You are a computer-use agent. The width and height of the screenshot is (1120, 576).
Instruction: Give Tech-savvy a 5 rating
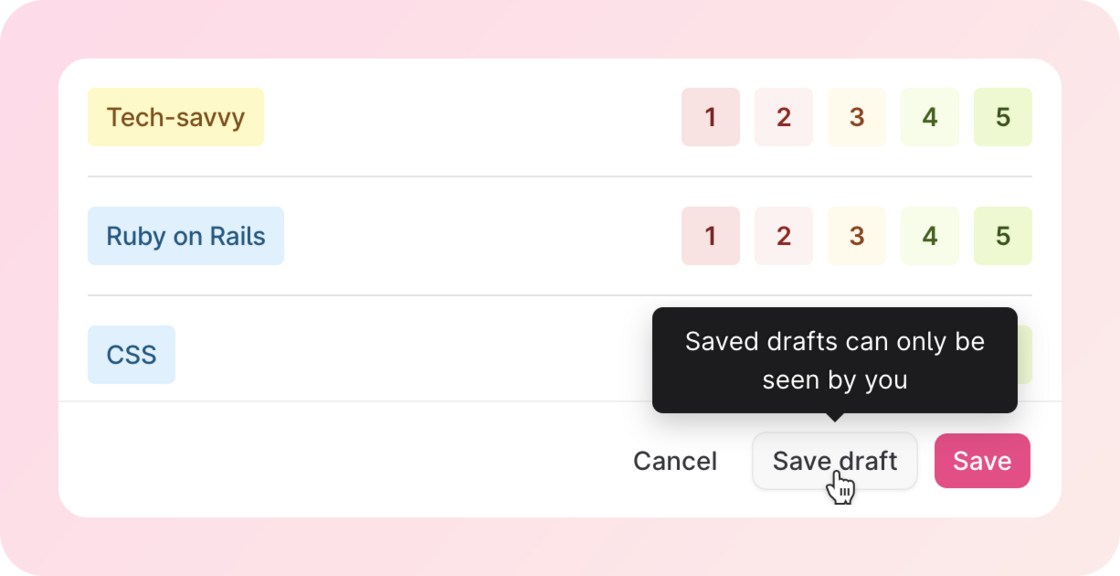point(1003,117)
